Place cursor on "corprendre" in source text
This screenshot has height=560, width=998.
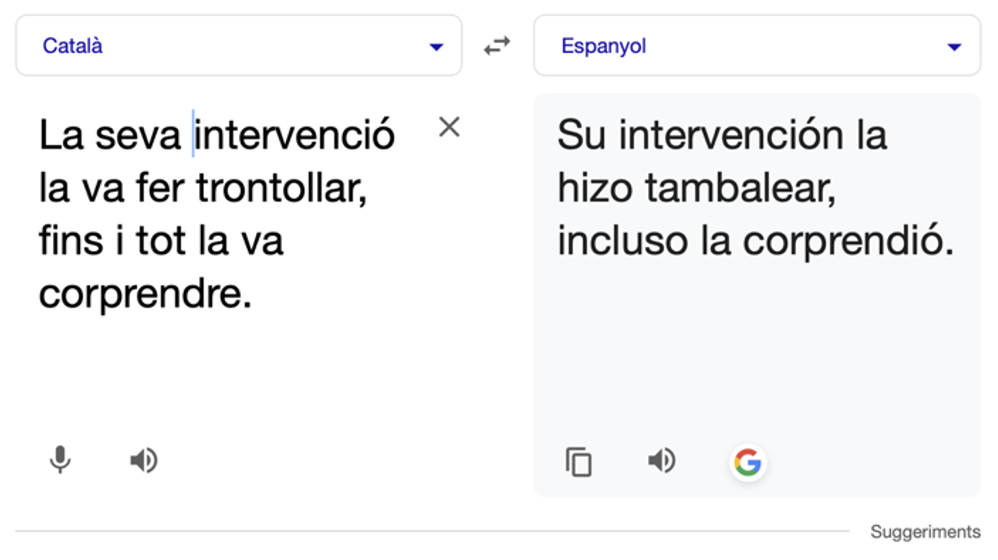[x=140, y=295]
